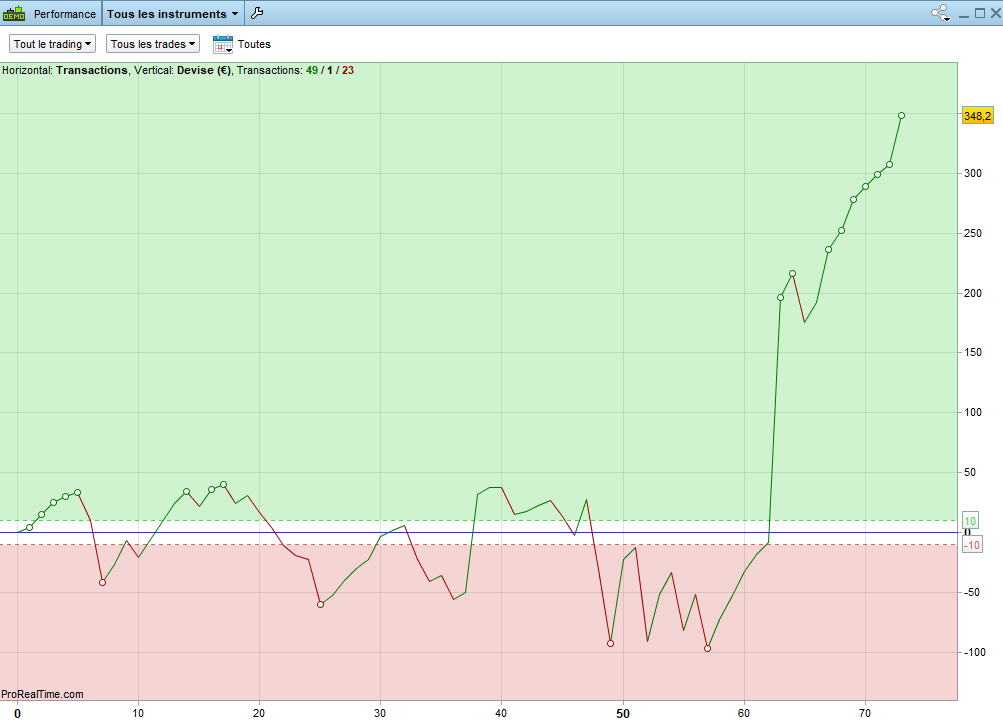Close the Performance window

[995, 13]
